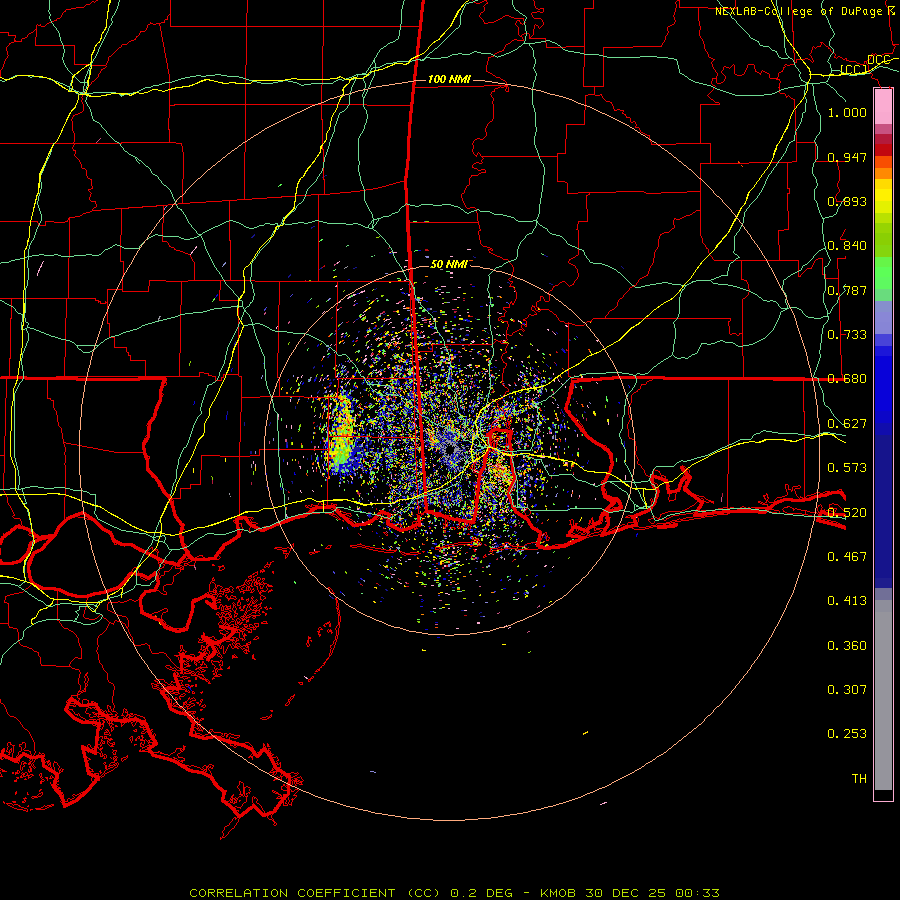This screenshot has height=900, width=900.
Task: Click the 0.413 color scale value
Action: (x=847, y=600)
